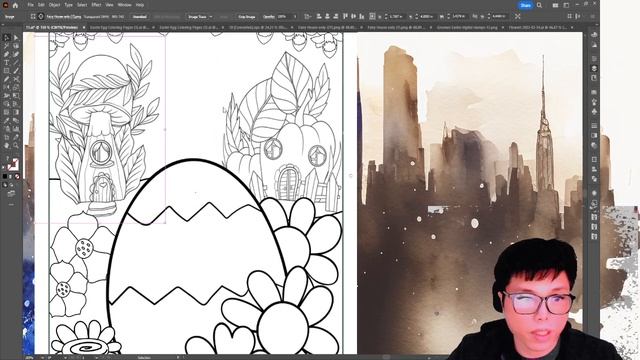Open the Effect menu
640x360 pixels.
96,5
